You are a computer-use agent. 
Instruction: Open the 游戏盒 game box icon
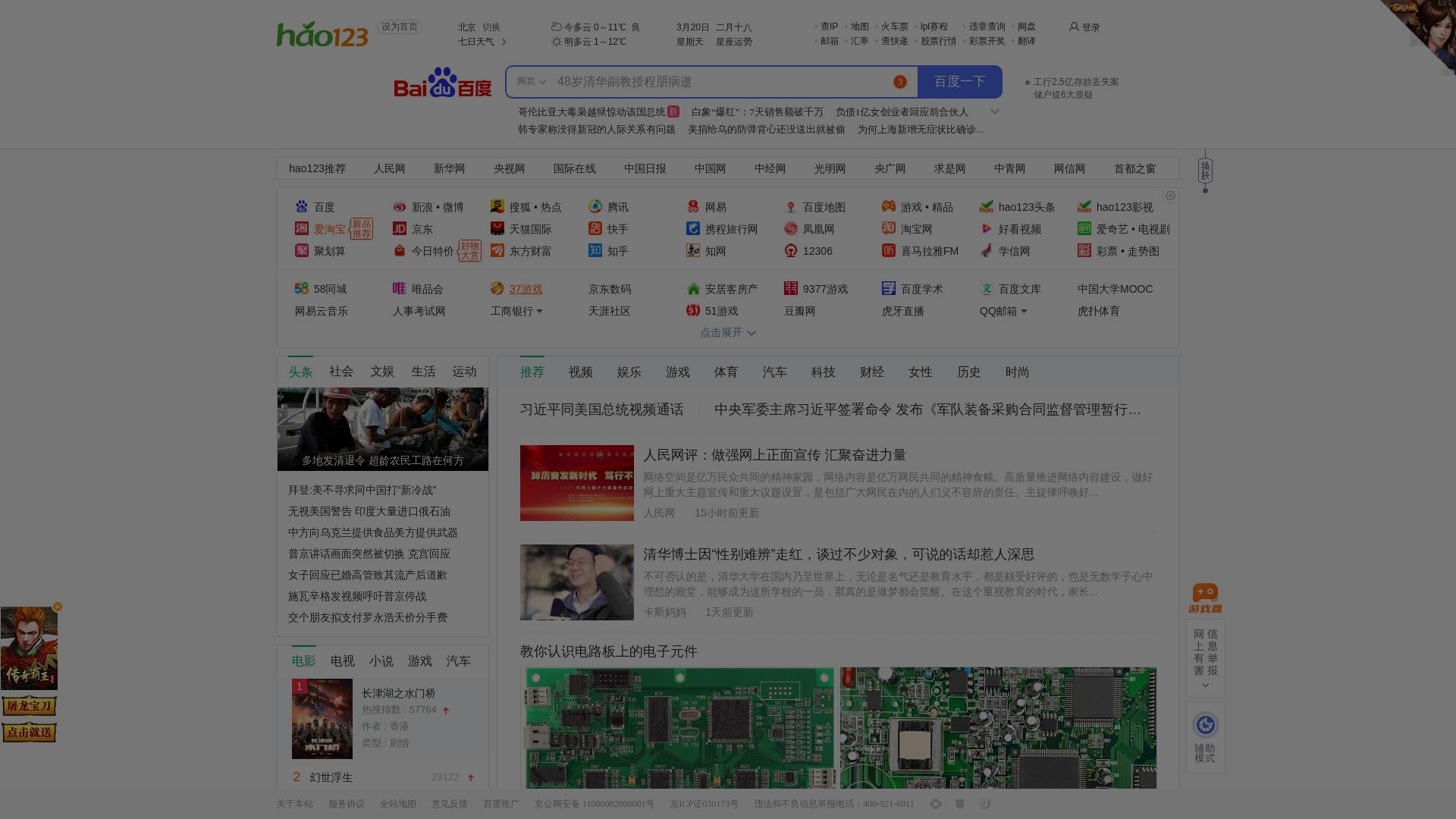[1205, 598]
